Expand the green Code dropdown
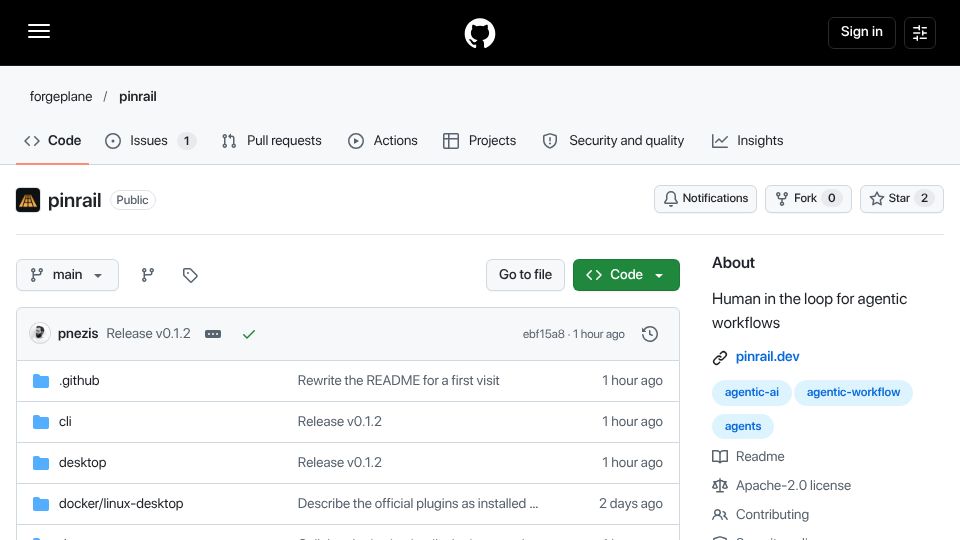 click(x=626, y=275)
